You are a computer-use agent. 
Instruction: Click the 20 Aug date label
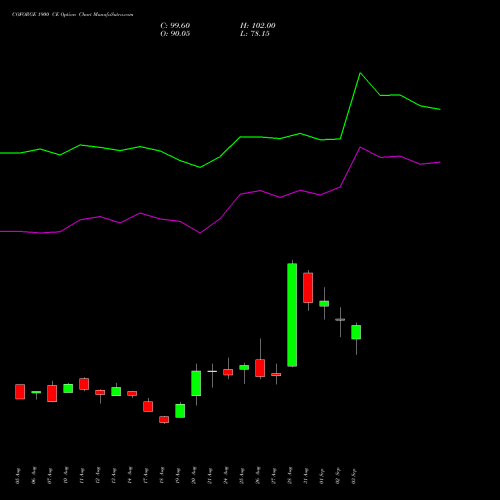coord(194,476)
